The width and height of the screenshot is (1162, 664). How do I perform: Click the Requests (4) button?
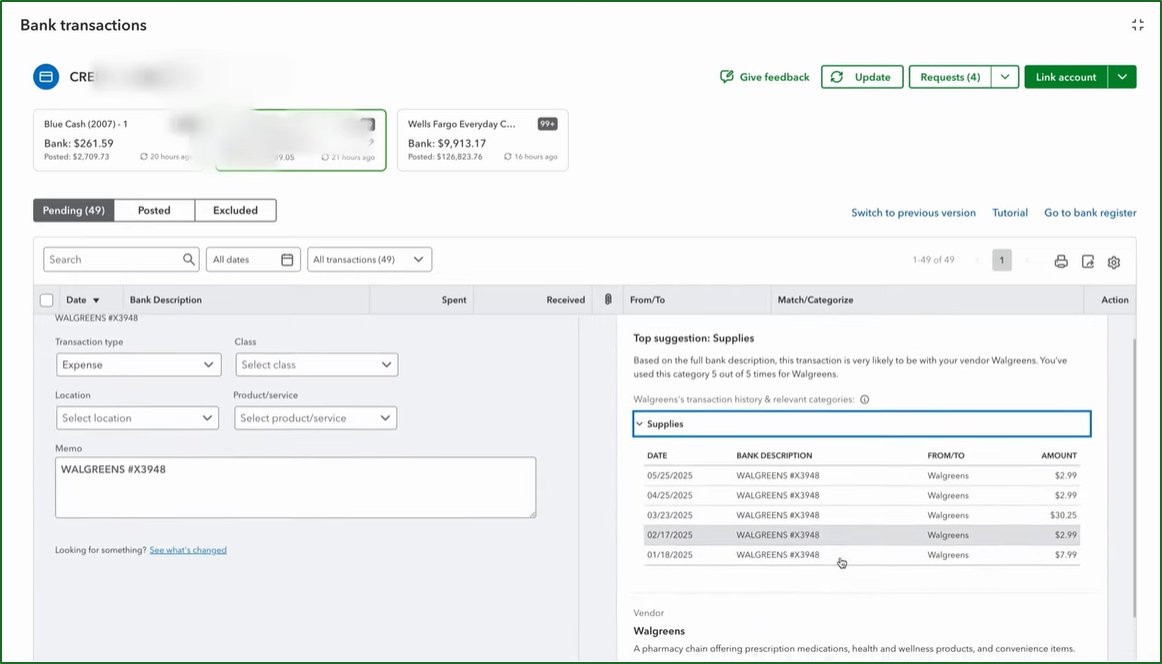[950, 77]
